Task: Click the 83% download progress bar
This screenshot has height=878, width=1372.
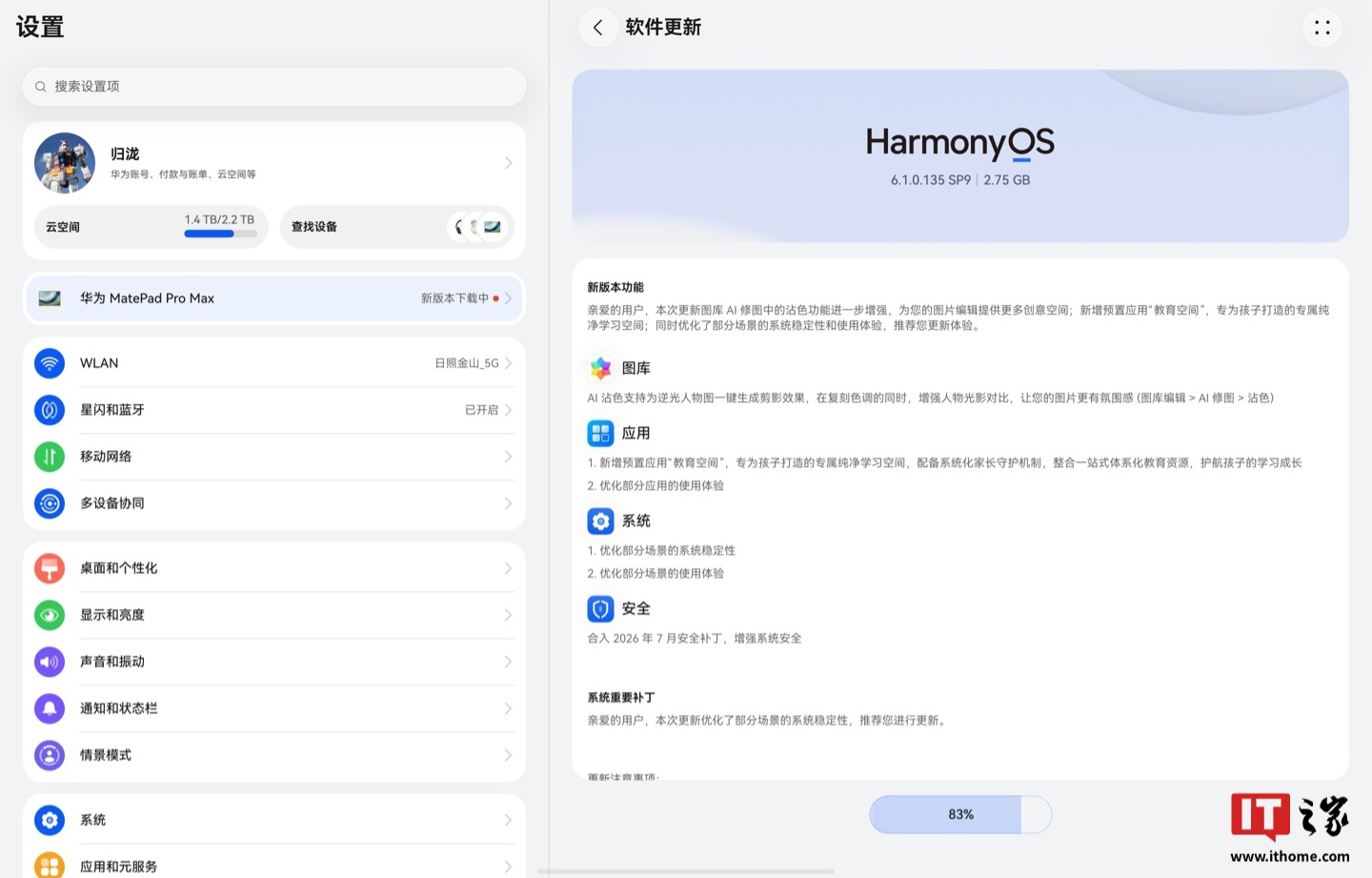Action: click(x=960, y=815)
